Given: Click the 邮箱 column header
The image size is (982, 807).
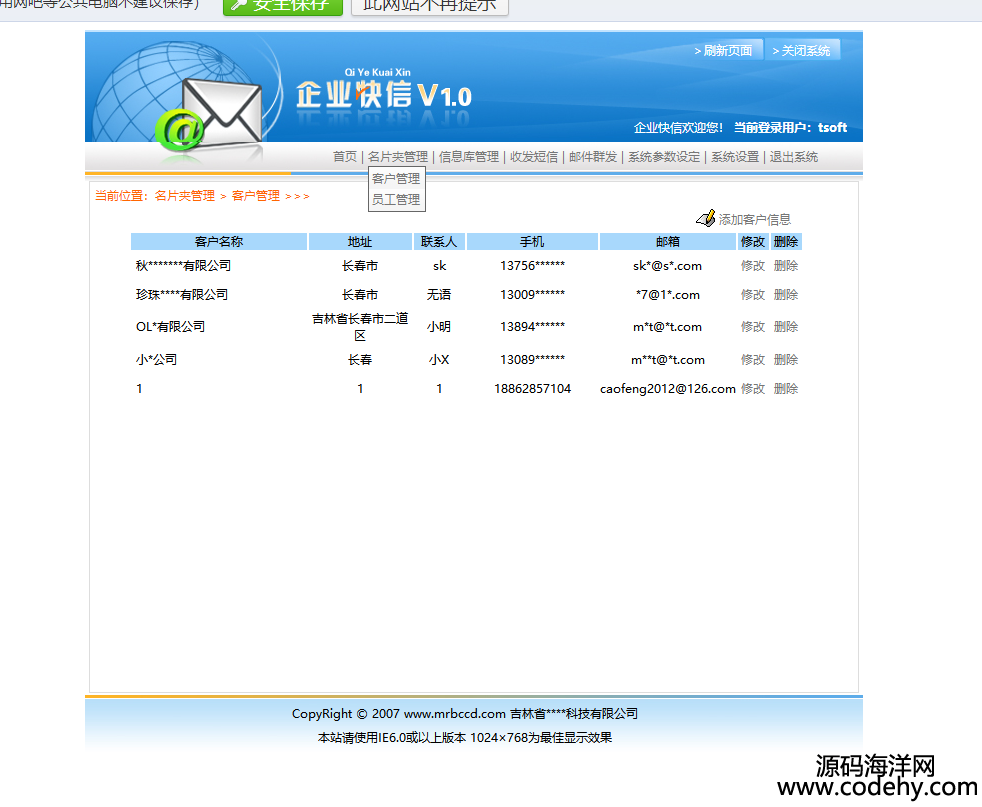Looking at the screenshot, I should click(x=668, y=242).
